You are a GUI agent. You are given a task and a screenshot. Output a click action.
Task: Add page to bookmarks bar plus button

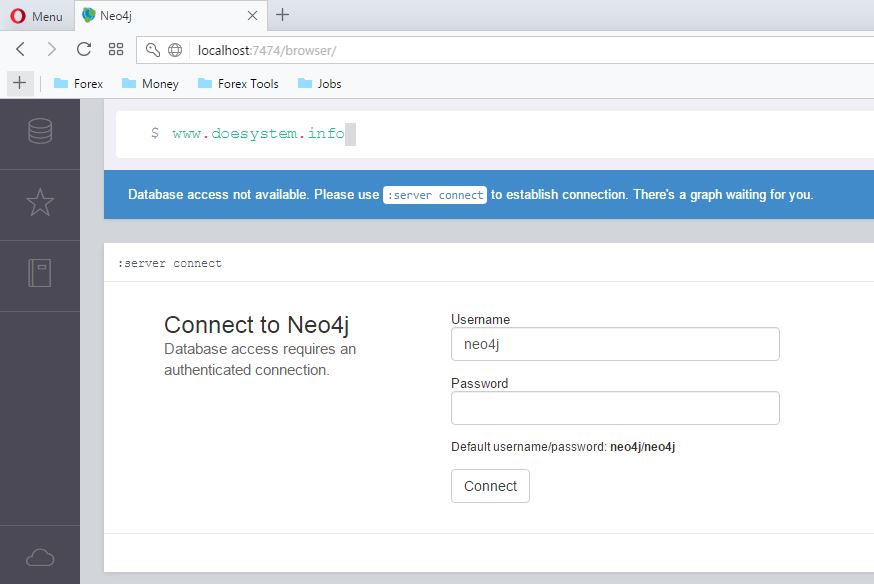pyautogui.click(x=20, y=83)
